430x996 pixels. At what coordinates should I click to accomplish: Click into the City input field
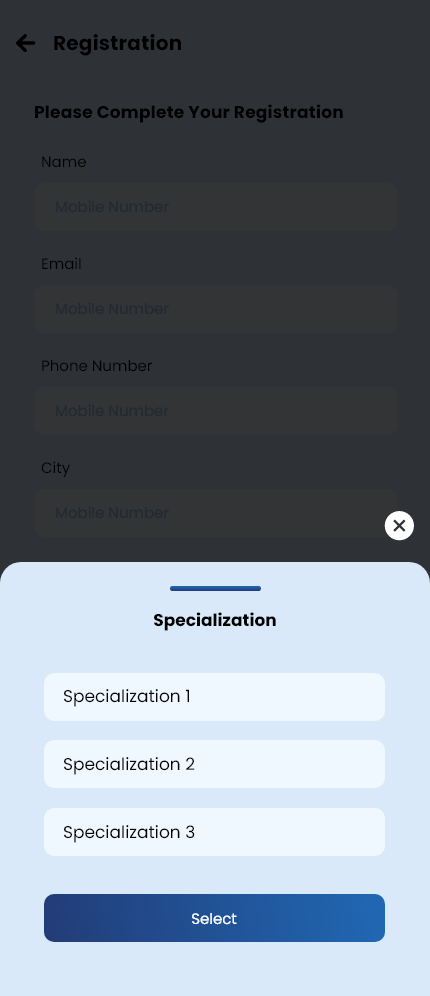coord(216,513)
